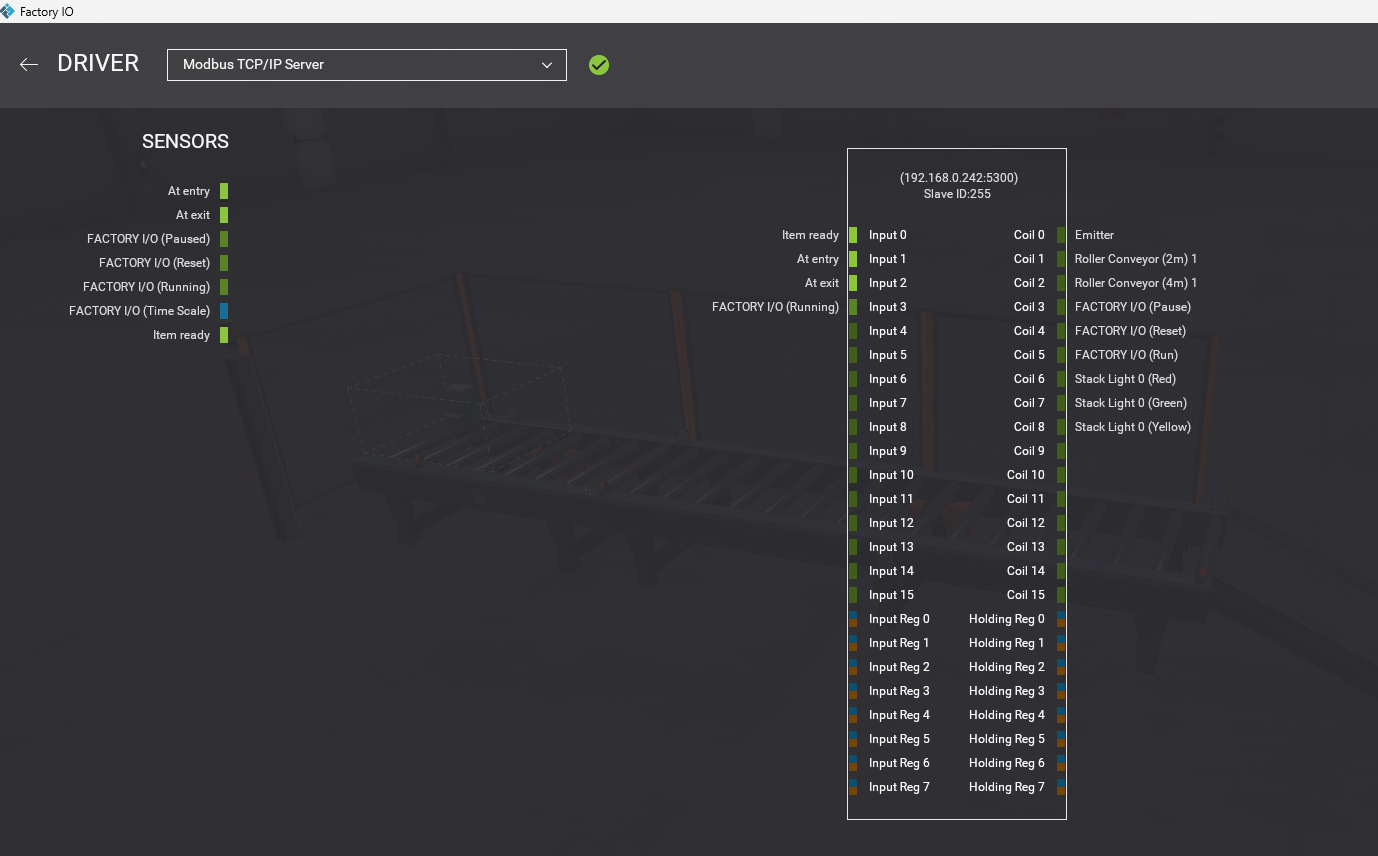Click At exit tag mapped to Input 2
Viewport: 1378px width, 856px height.
coord(822,283)
